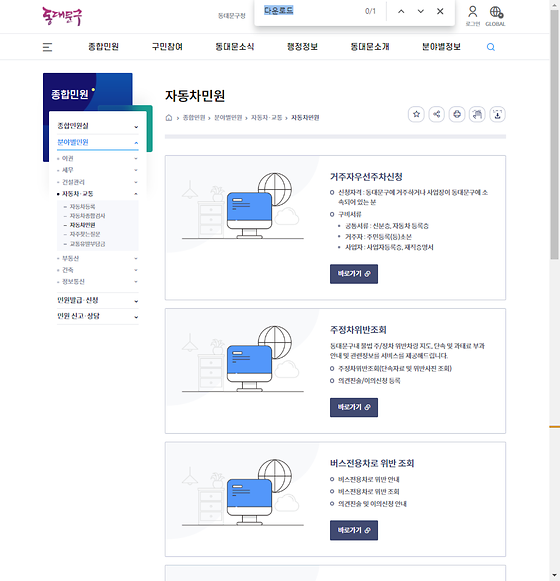Click the 주정차위반조회 card illustration
The width and height of the screenshot is (560, 581).
tap(242, 359)
